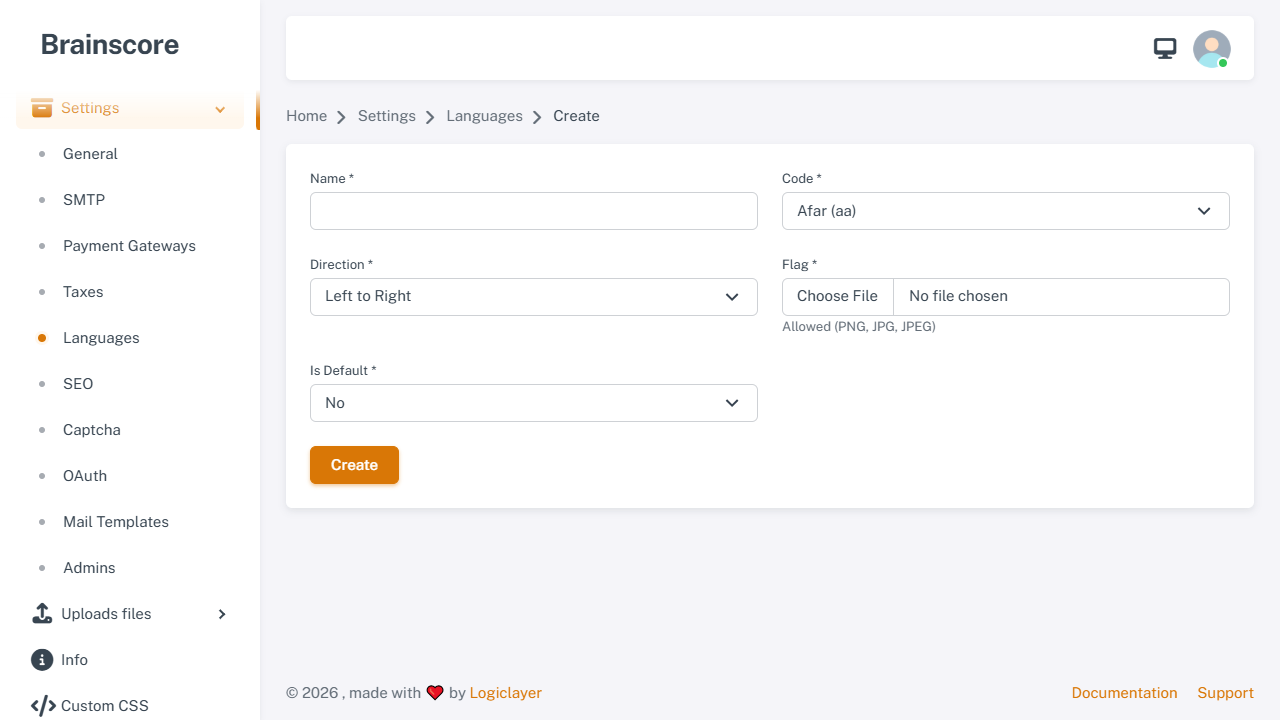Go to Settings breadcrumb
Image resolution: width=1280 pixels, height=720 pixels.
pos(387,116)
